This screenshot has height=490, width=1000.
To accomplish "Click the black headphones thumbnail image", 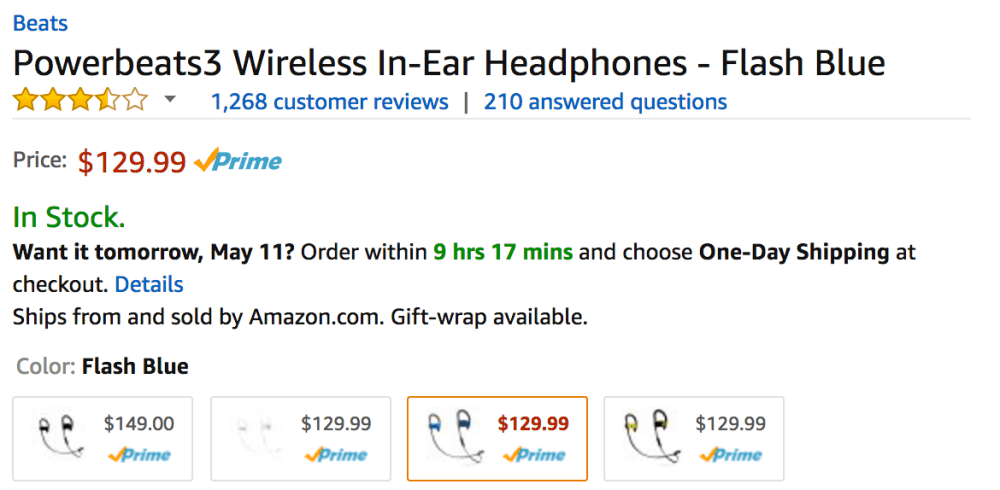I will [59, 435].
